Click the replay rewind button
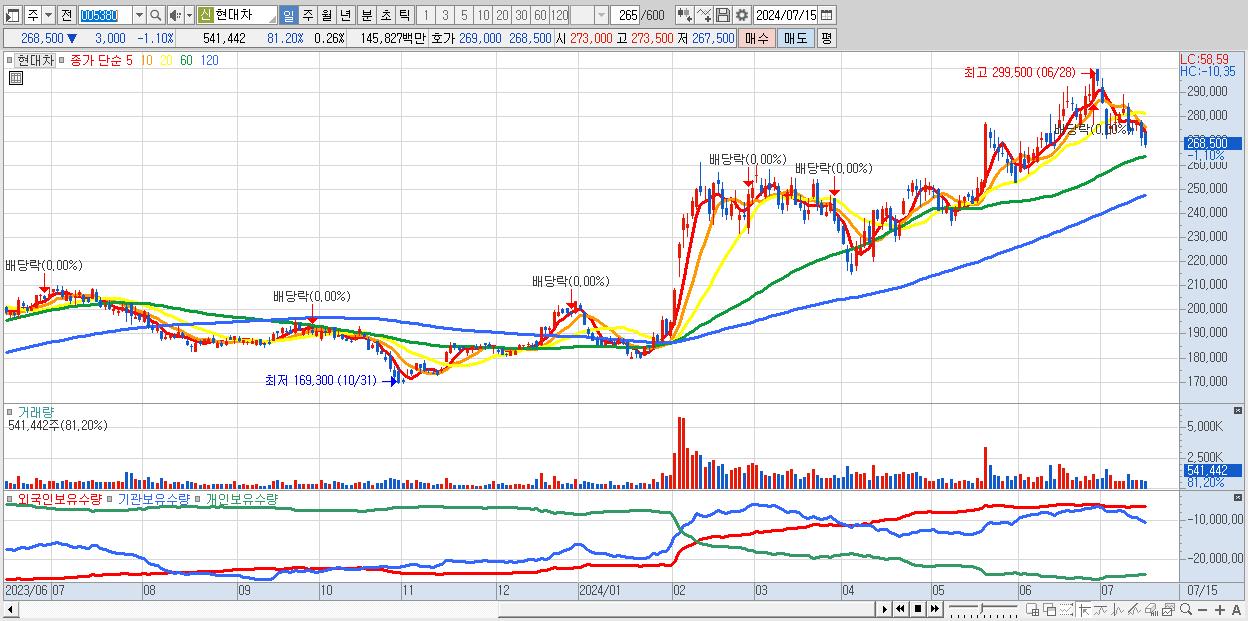Image resolution: width=1248 pixels, height=621 pixels. pyautogui.click(x=901, y=608)
